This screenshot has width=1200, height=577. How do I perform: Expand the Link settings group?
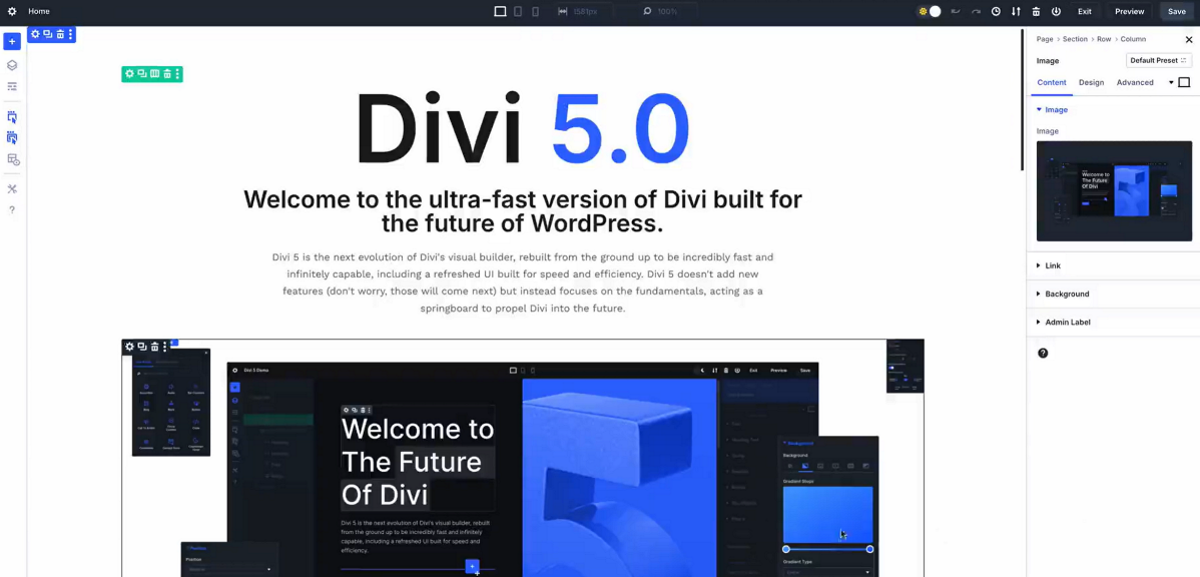(x=1053, y=266)
